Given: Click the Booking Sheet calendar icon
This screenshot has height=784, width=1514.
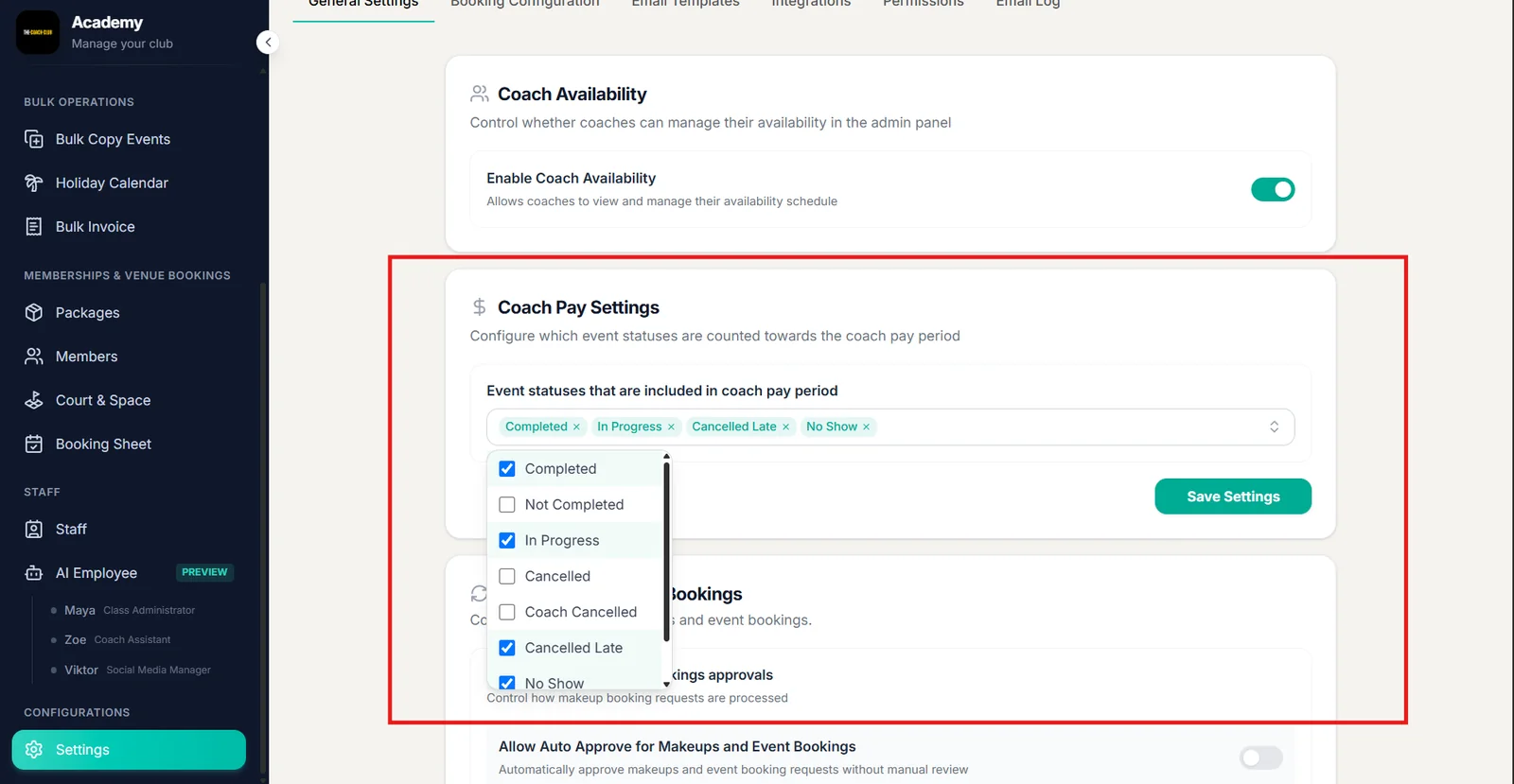Looking at the screenshot, I should coord(34,444).
